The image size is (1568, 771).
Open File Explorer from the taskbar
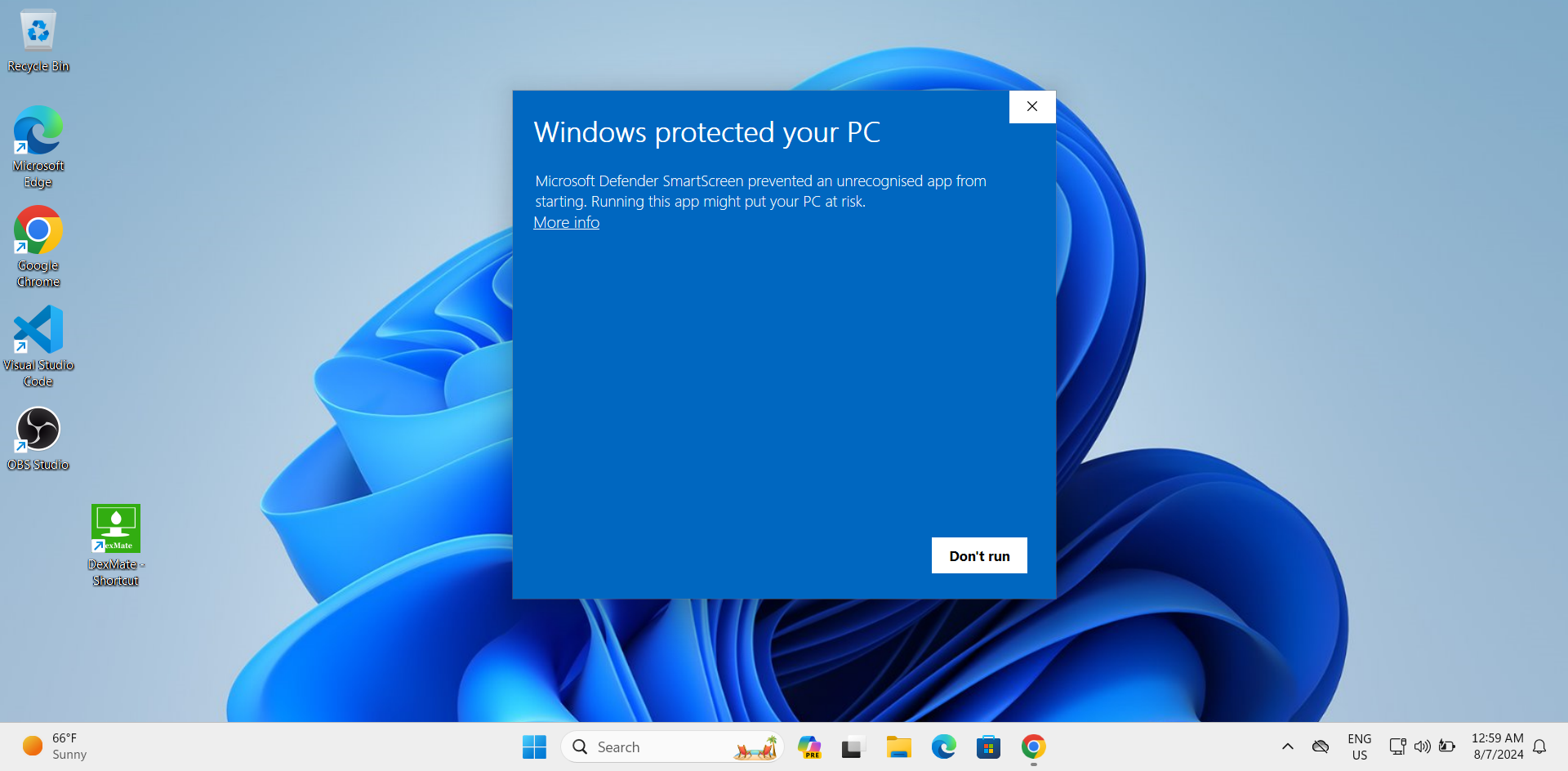tap(898, 746)
